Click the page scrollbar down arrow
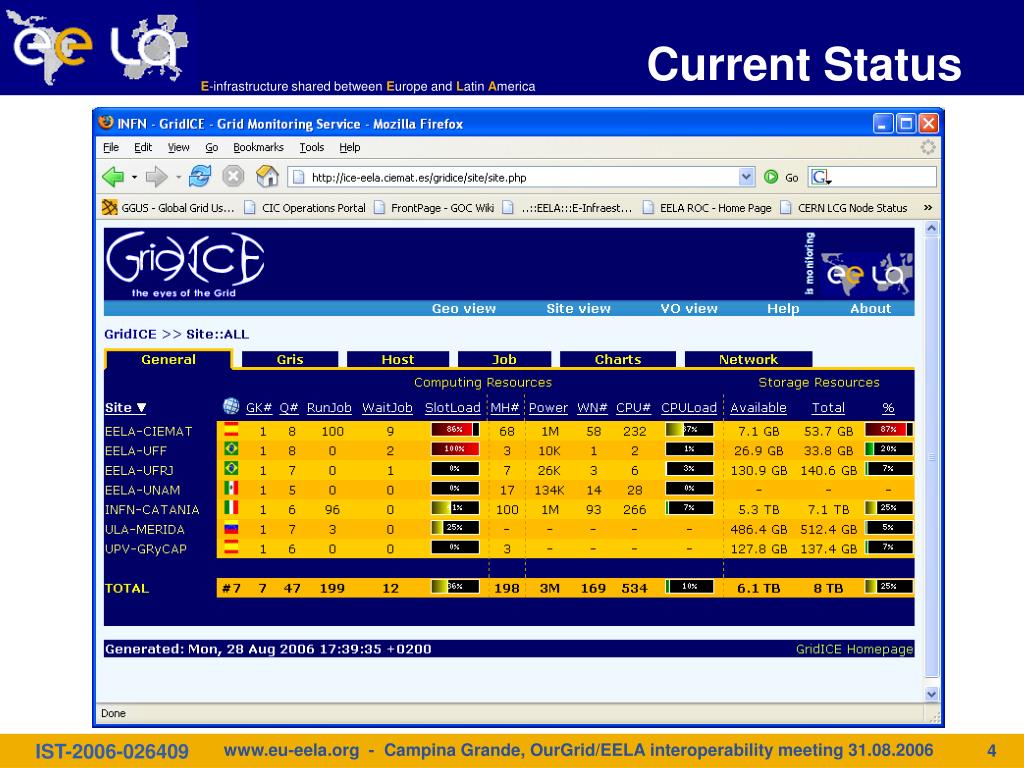 point(932,693)
